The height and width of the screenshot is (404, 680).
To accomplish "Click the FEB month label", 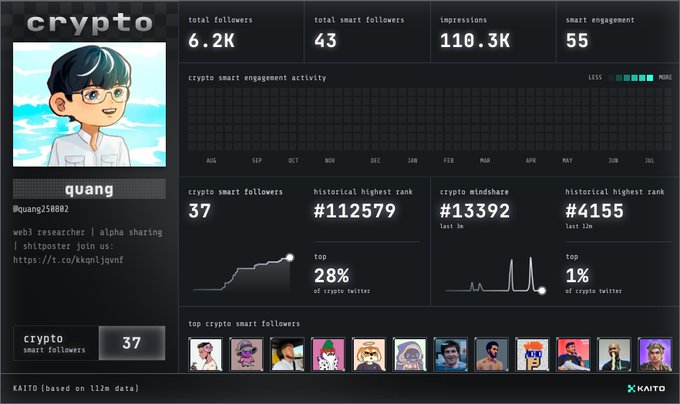I will [x=449, y=160].
